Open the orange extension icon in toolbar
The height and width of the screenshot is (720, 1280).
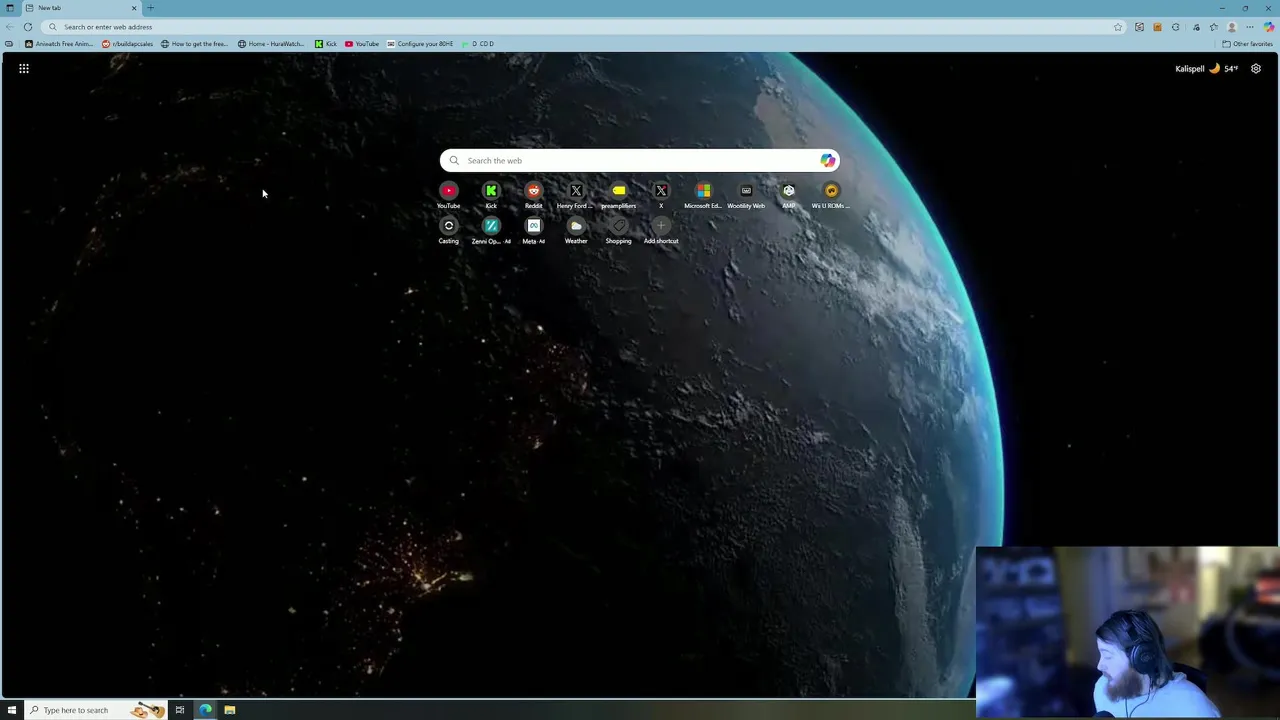click(x=1157, y=27)
